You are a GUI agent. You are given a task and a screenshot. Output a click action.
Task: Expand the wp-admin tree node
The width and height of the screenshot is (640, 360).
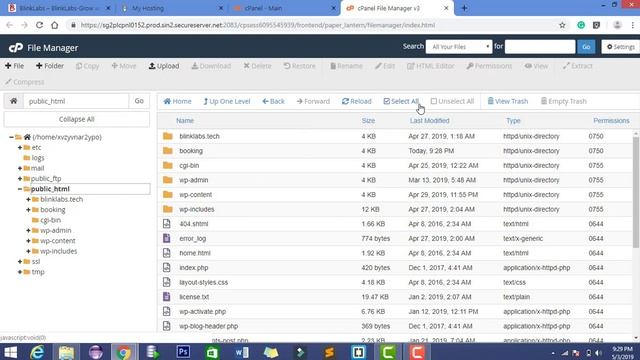coord(29,231)
